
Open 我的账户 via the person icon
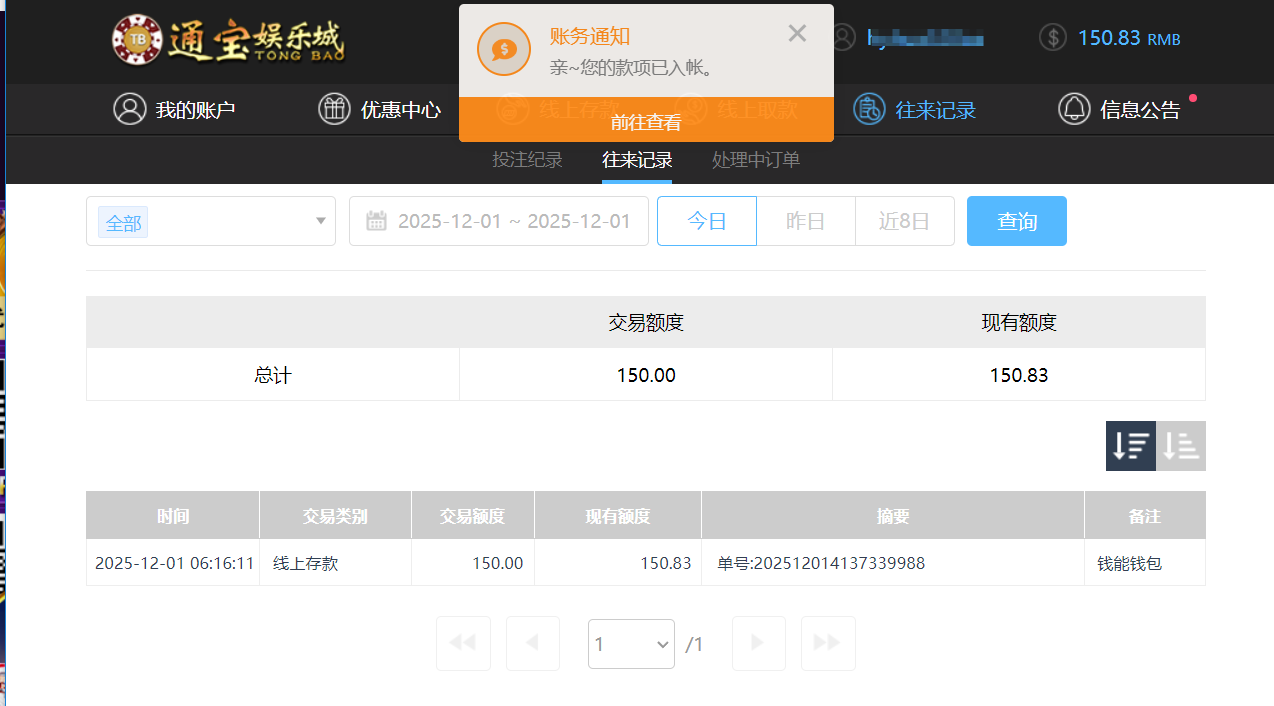click(130, 110)
